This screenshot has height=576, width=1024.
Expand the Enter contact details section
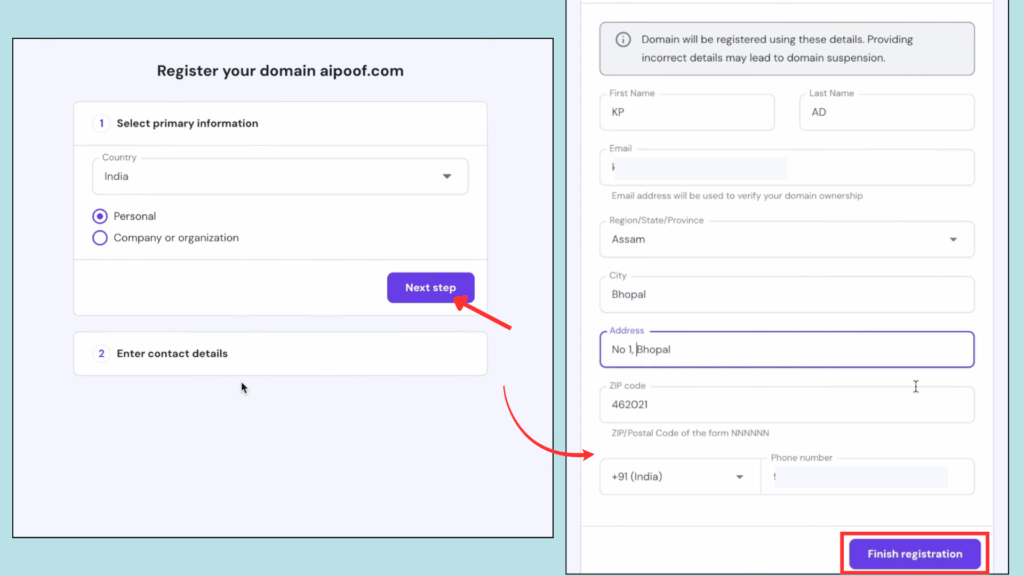(x=280, y=353)
